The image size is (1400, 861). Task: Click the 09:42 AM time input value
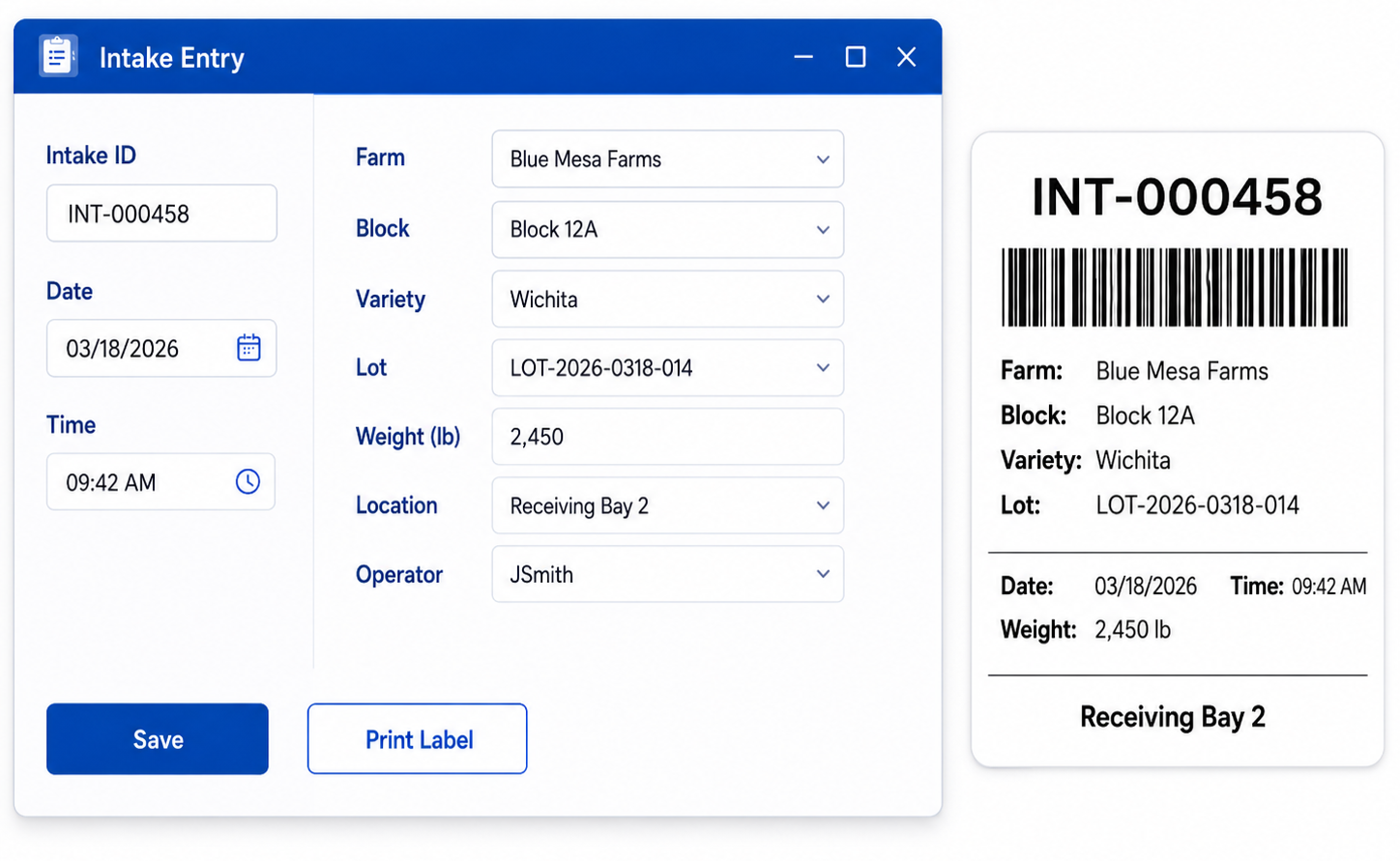(x=111, y=482)
